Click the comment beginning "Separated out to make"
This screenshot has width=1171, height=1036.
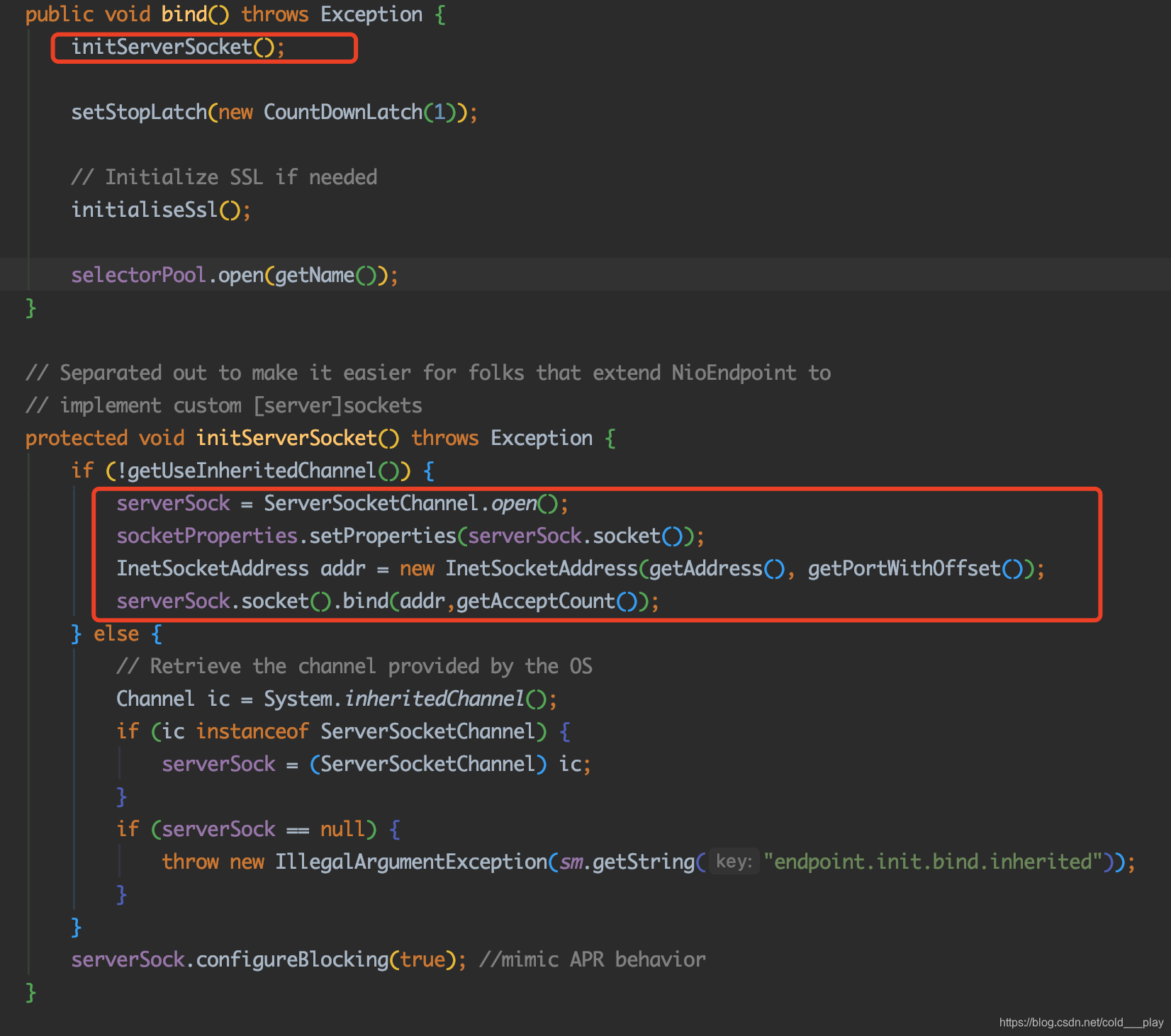(x=428, y=373)
